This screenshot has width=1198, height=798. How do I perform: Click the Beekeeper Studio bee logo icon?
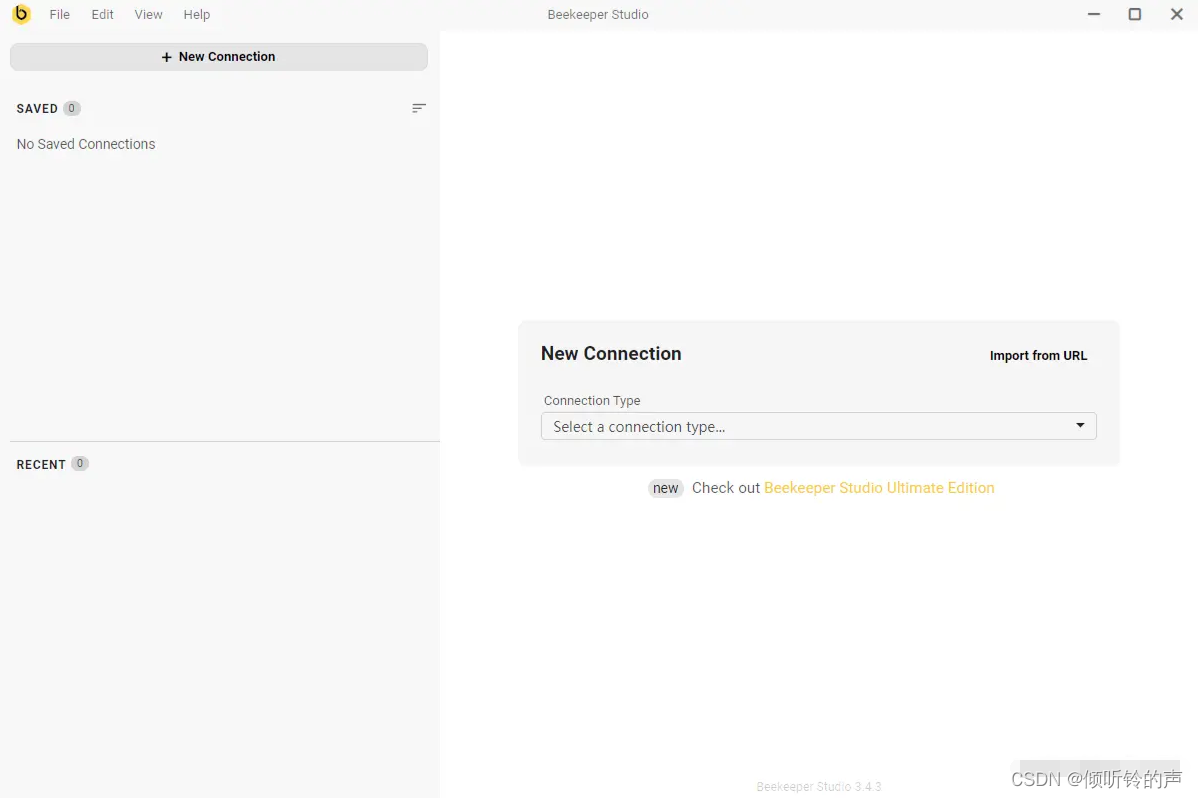click(x=21, y=14)
